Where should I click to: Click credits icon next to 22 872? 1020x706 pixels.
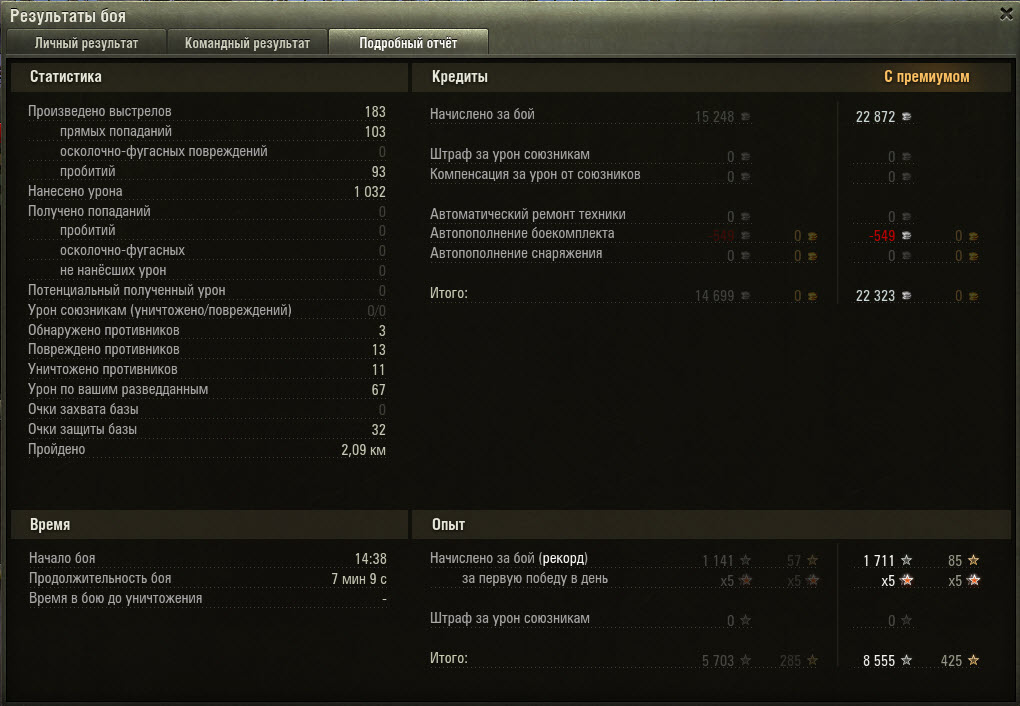click(x=906, y=116)
